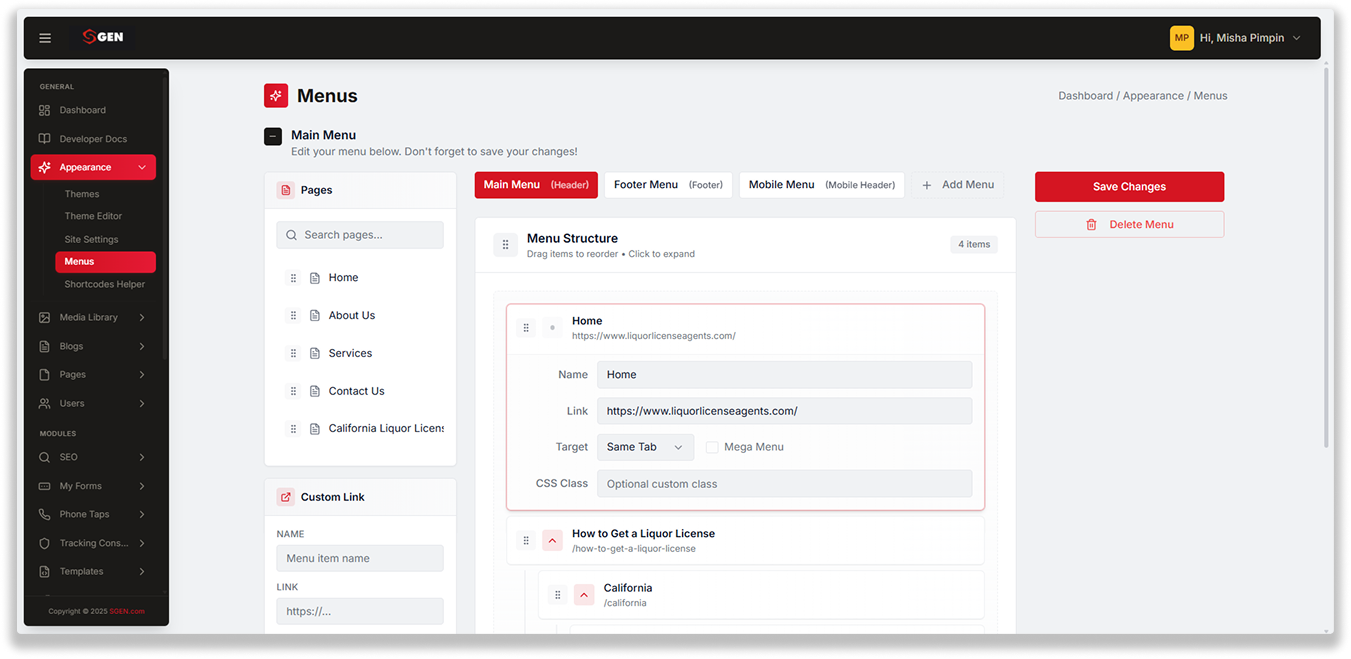Viewport: 1351px width, 659px height.
Task: Click the Save Changes button
Action: coord(1129,187)
